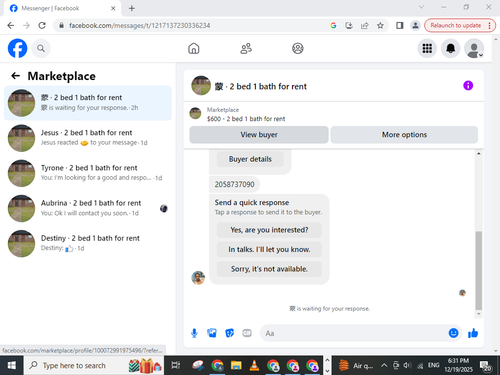
Task: Open the Friends icon in top navigation
Action: tap(246, 49)
